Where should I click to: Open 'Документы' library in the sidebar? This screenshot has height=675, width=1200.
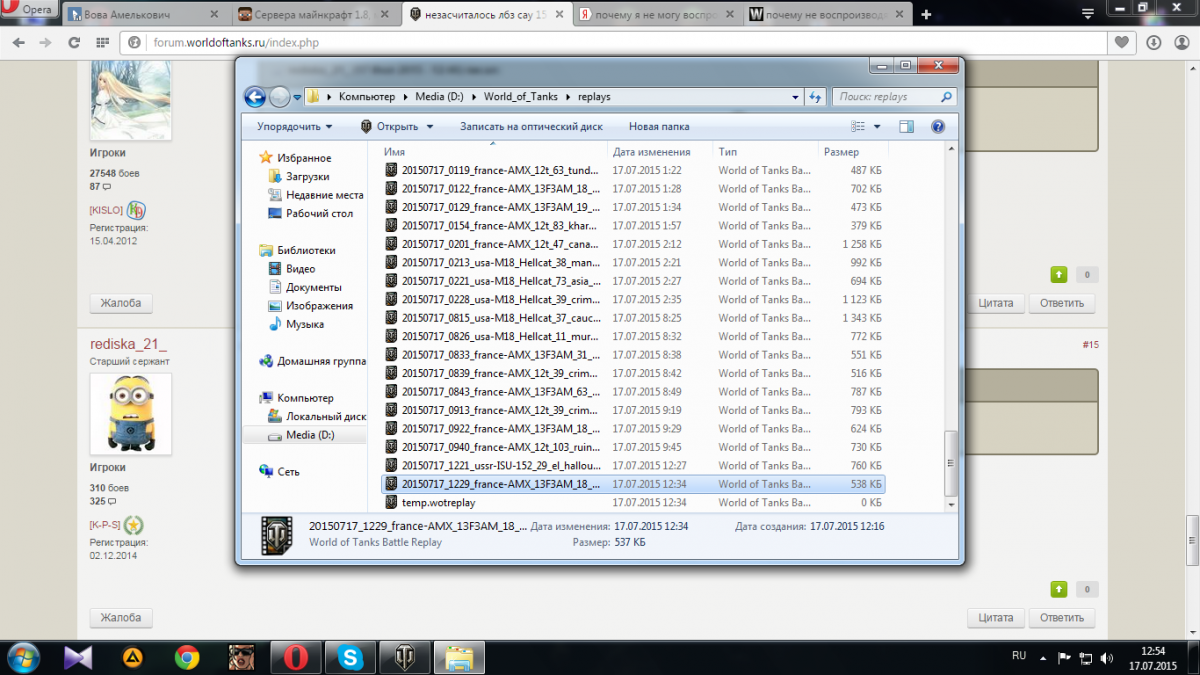[x=314, y=287]
